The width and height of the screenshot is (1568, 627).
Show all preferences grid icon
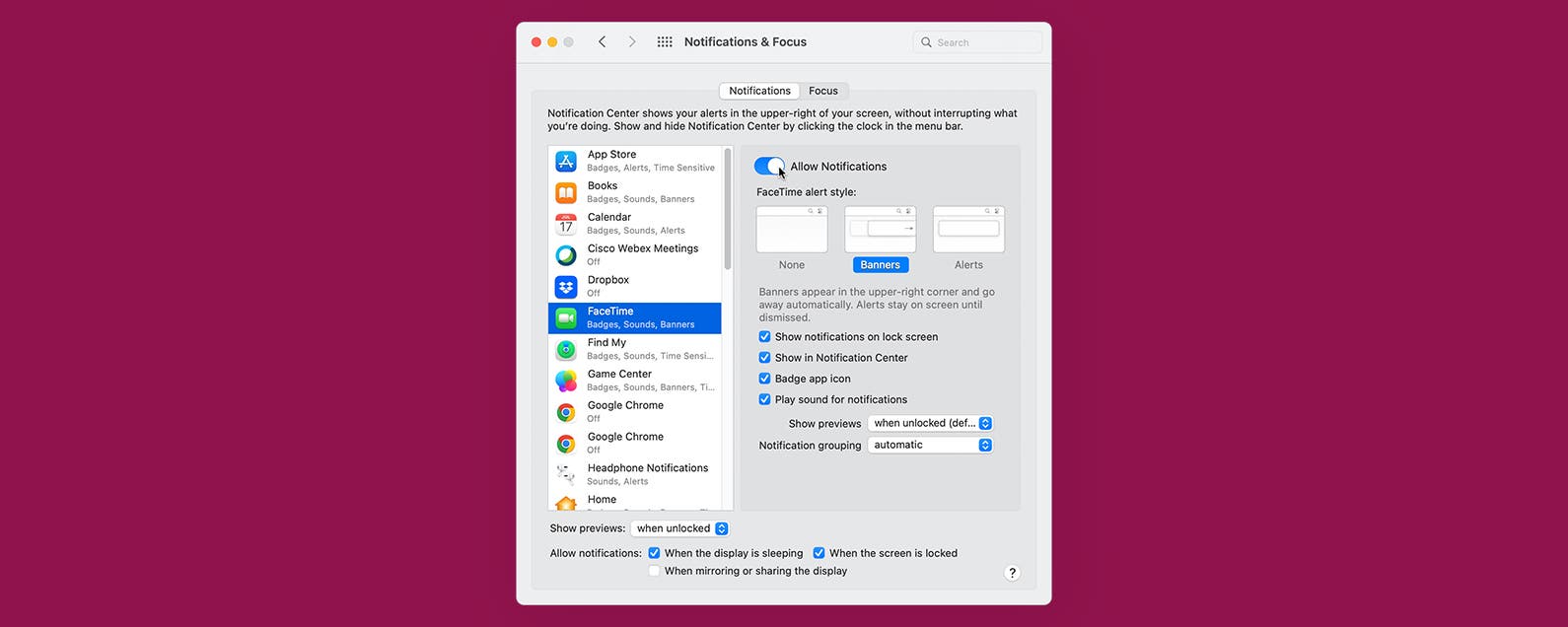(665, 41)
